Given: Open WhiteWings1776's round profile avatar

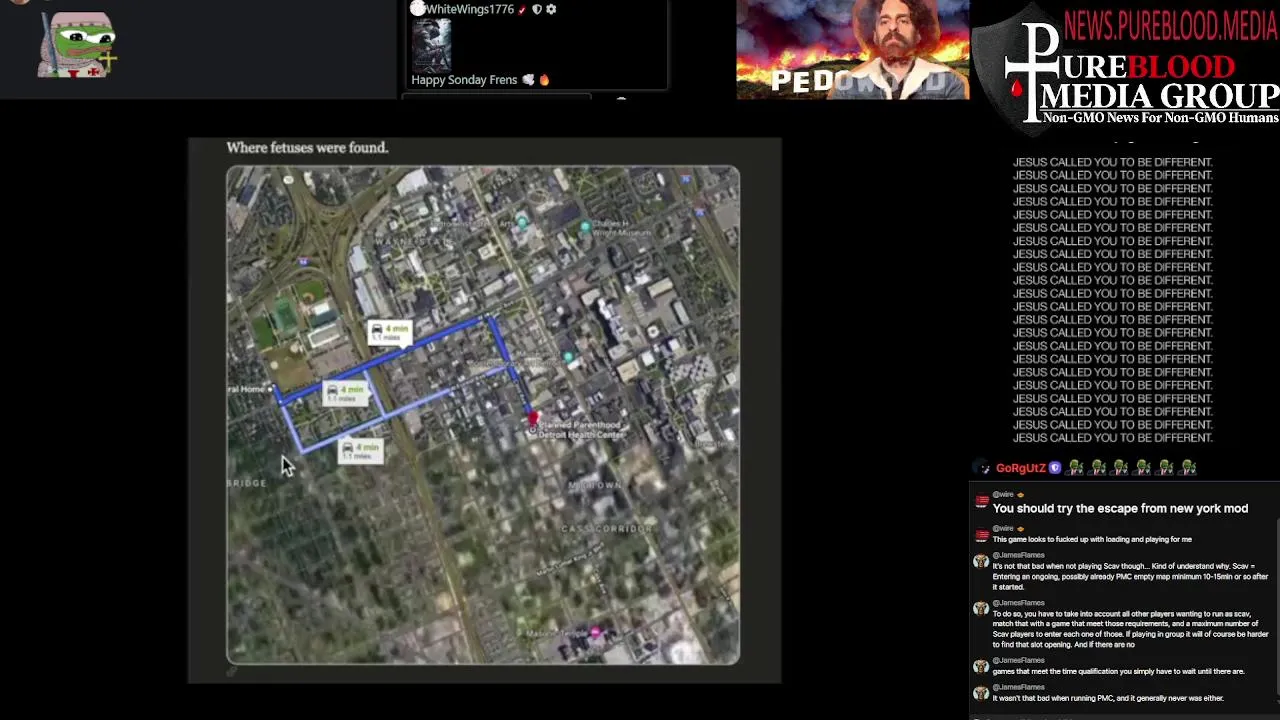Looking at the screenshot, I should [418, 8].
